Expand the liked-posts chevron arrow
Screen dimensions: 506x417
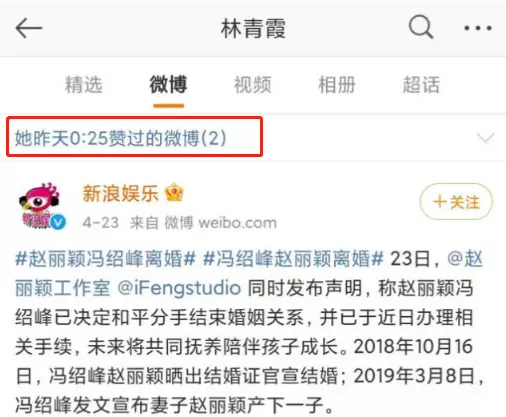coord(485,137)
